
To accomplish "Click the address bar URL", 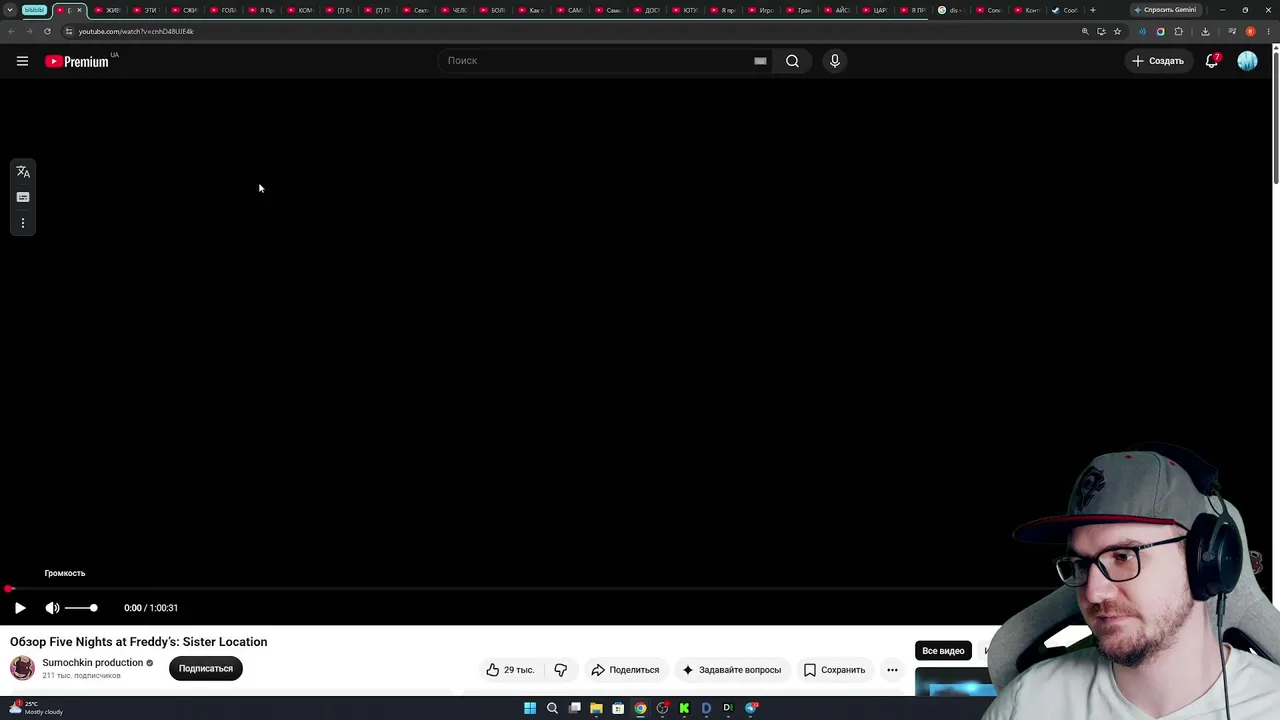I will point(136,31).
